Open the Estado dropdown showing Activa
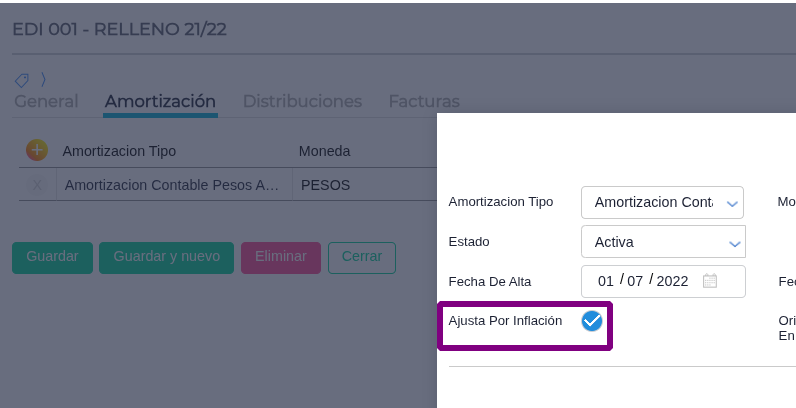Viewport: 796px width, 408px height. tap(663, 242)
